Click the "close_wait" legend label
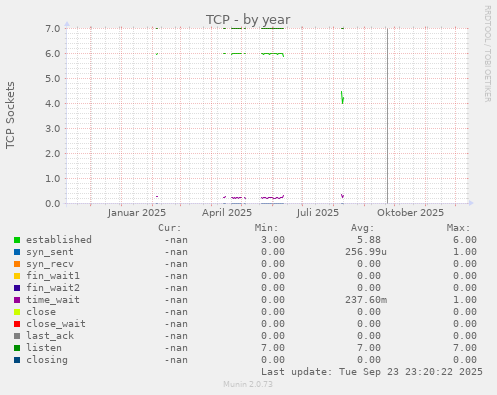This screenshot has height=395, width=497. click(56, 324)
